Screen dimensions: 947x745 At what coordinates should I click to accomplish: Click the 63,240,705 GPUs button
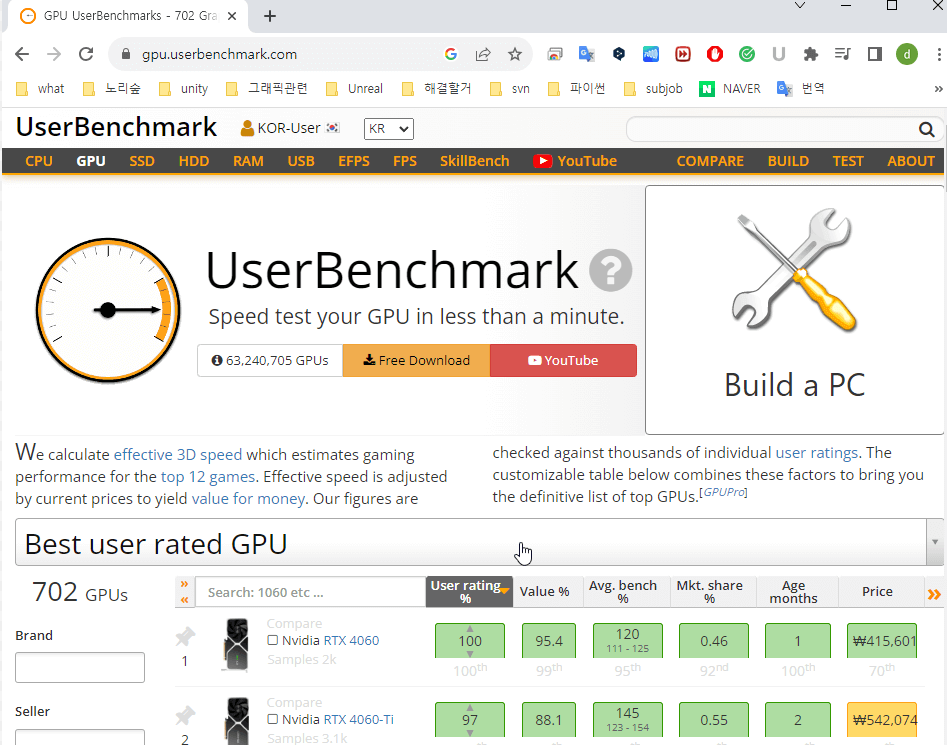pos(270,360)
